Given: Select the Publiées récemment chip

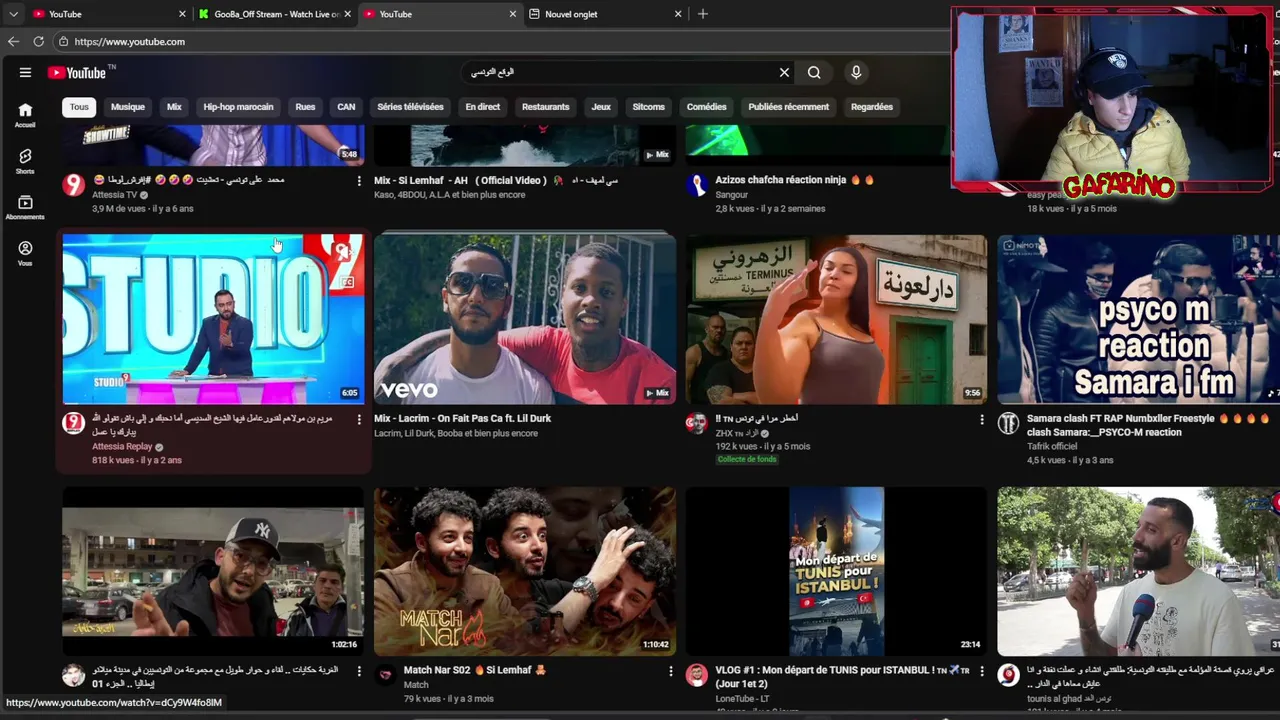Looking at the screenshot, I should click(x=788, y=107).
